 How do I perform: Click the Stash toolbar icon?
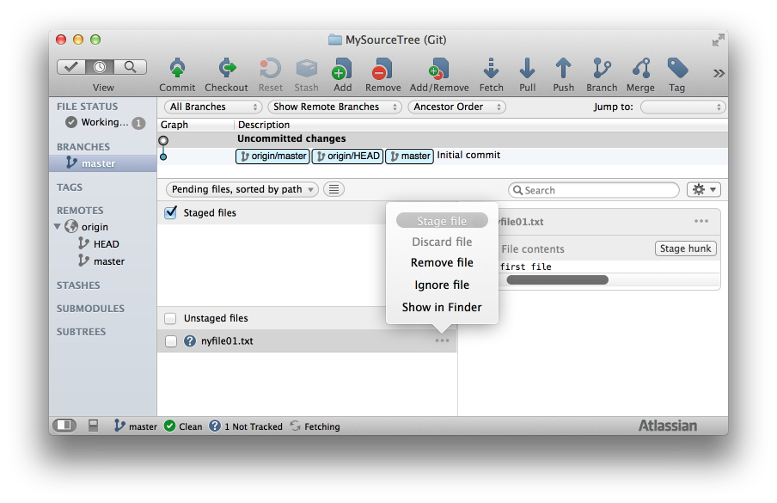pos(306,69)
